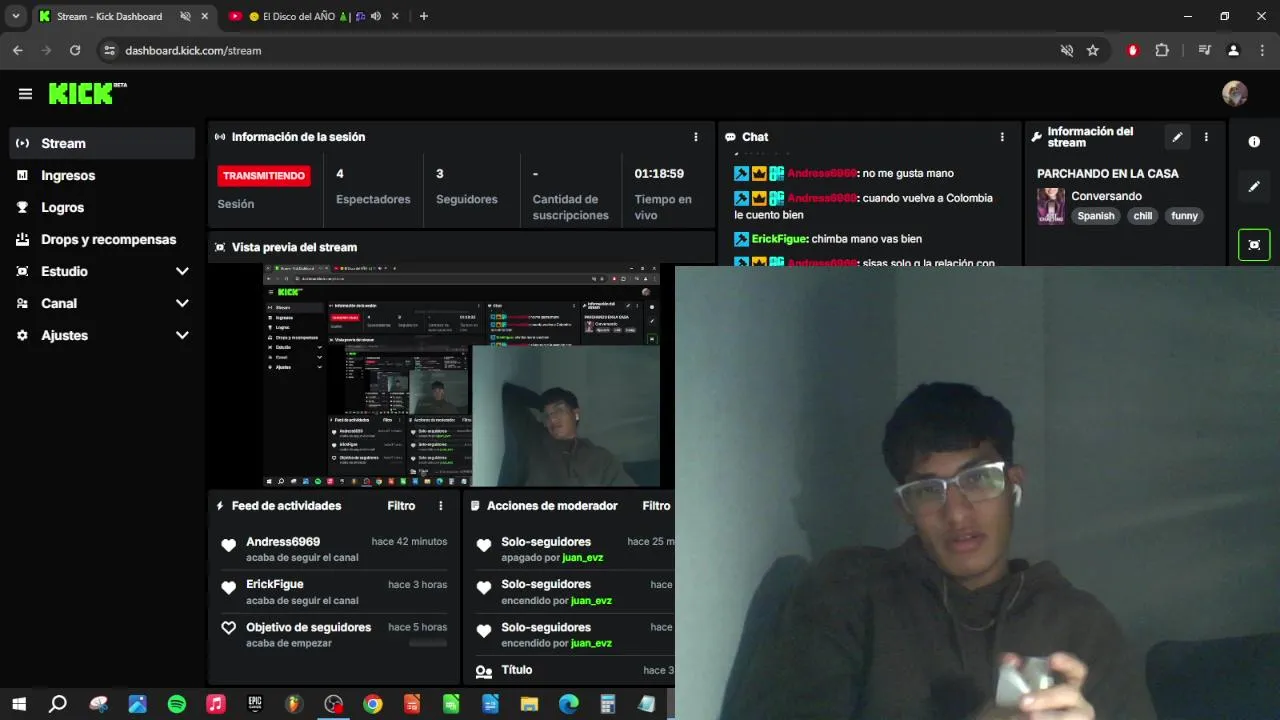Click the Conversando category thumbnail
This screenshot has width=1280, height=720.
pos(1051,206)
